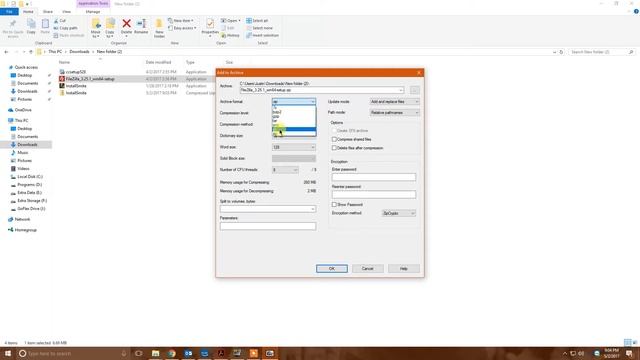This screenshot has width=640, height=360.
Task: Open the Encryption method dropdown
Action: 399,213
